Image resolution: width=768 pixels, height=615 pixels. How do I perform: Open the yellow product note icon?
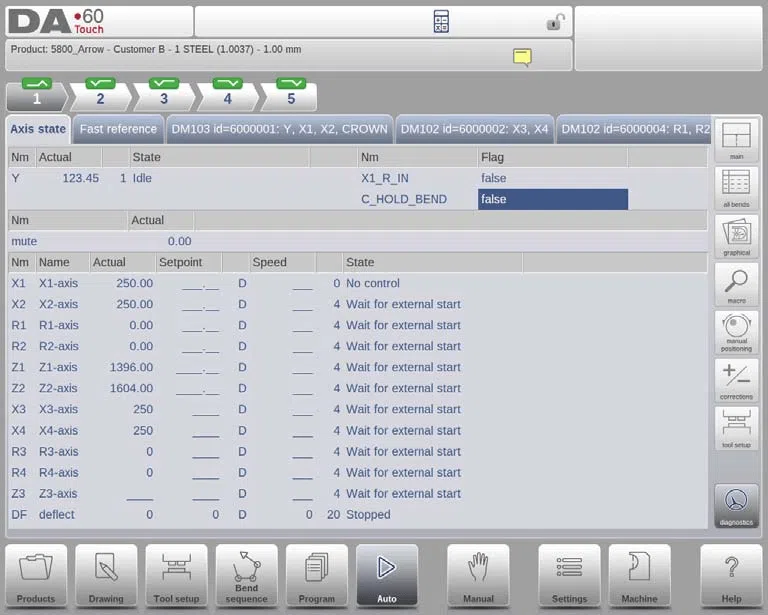pos(522,57)
